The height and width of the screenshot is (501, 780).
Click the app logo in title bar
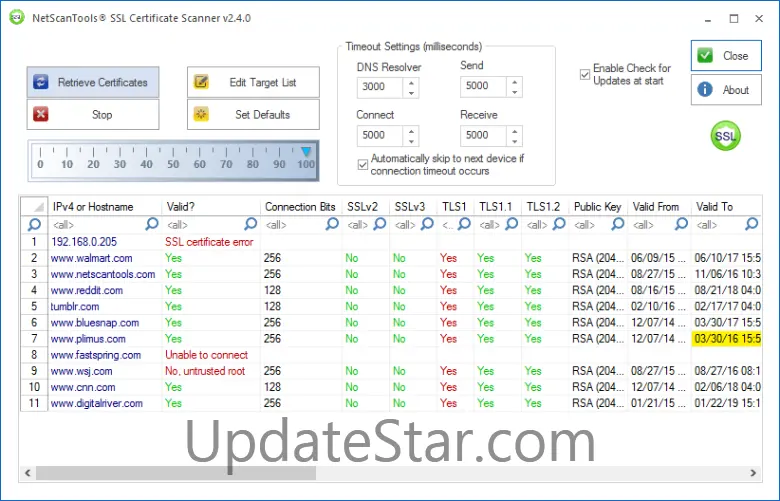(x=17, y=17)
